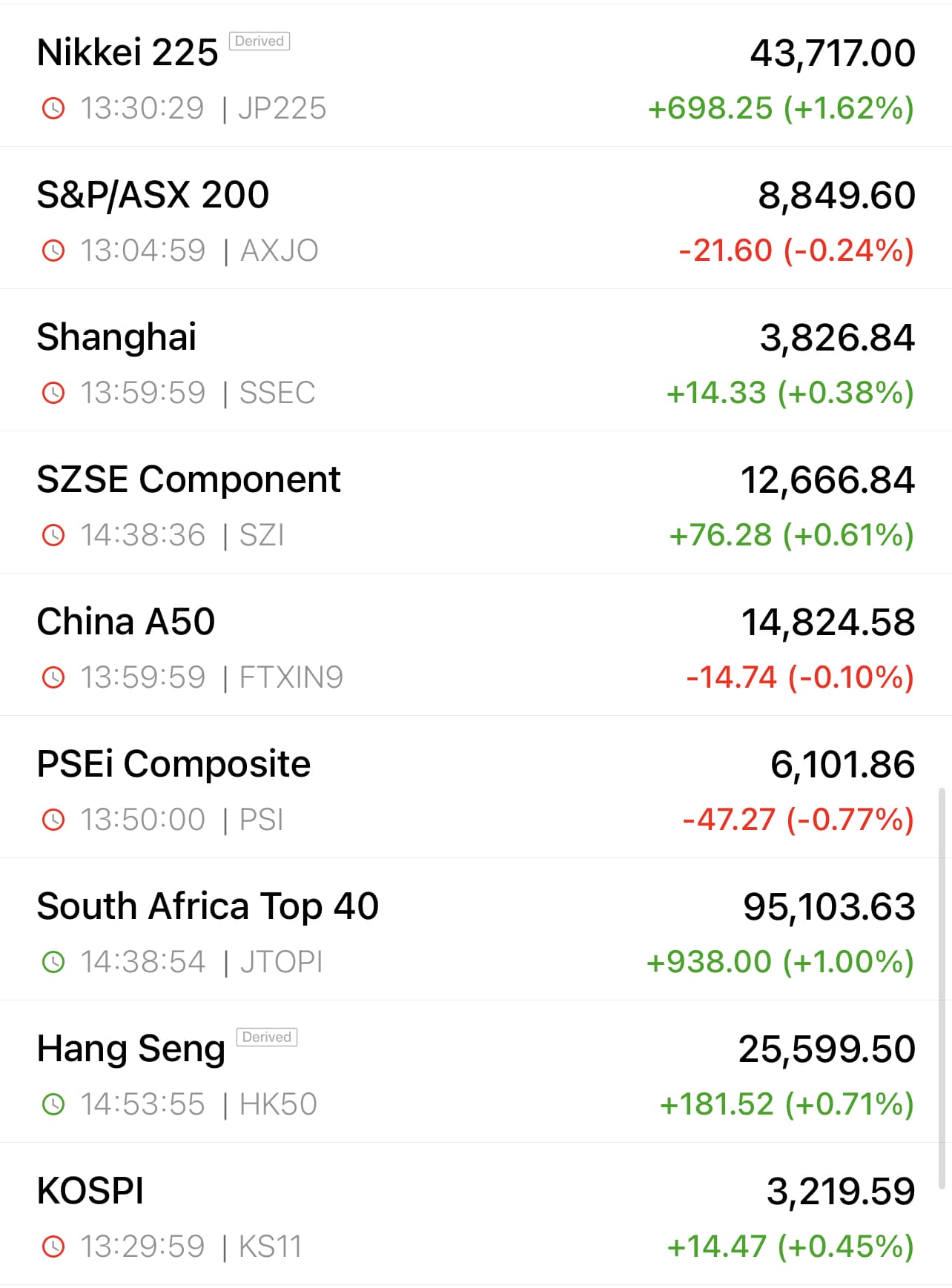Image resolution: width=952 pixels, height=1288 pixels.
Task: Open the Nikkei 225 index name
Action: point(128,53)
